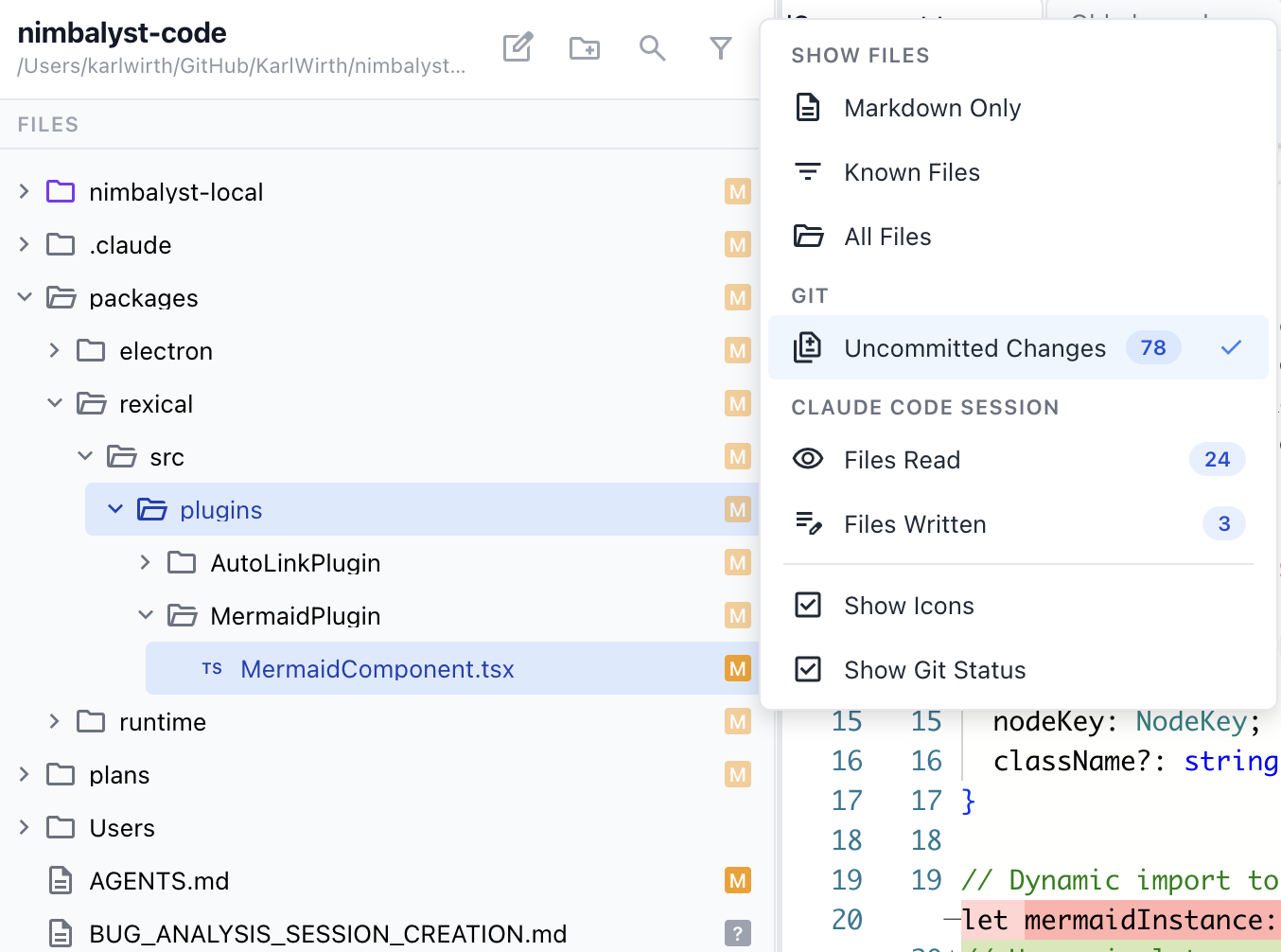Image resolution: width=1281 pixels, height=952 pixels.
Task: Click the Markdown Only document icon
Action: [x=808, y=108]
